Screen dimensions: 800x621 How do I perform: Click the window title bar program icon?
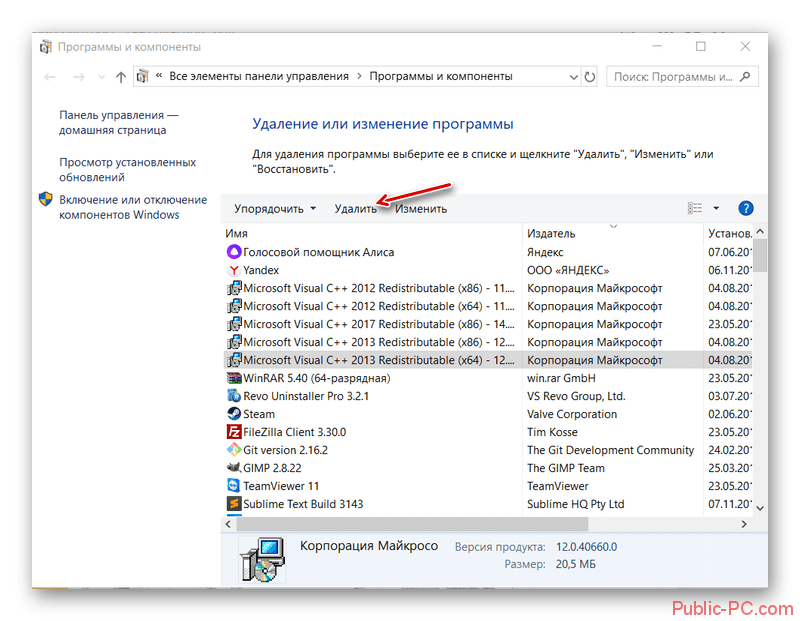(x=46, y=47)
